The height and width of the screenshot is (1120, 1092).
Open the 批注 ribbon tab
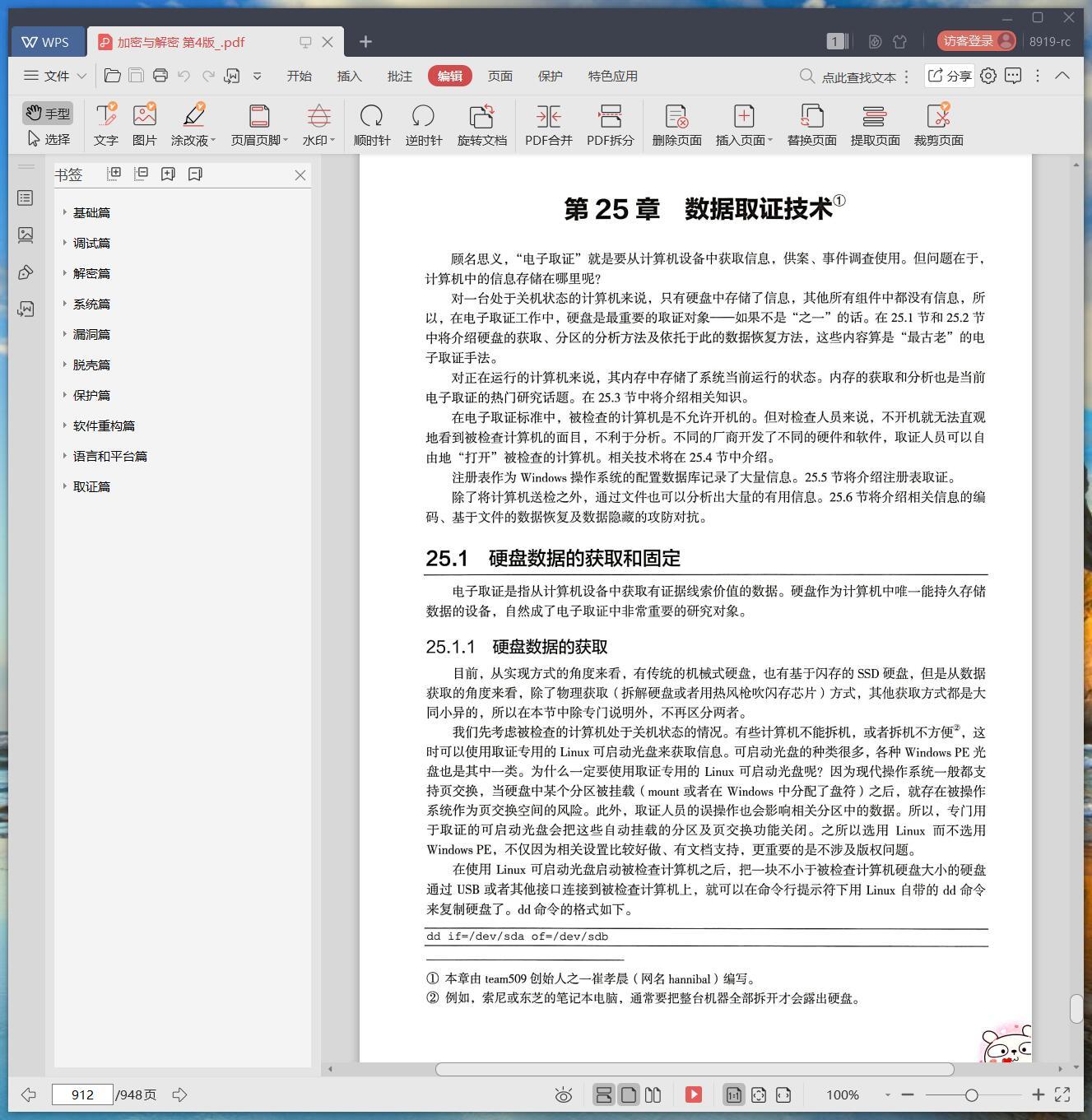coord(399,76)
